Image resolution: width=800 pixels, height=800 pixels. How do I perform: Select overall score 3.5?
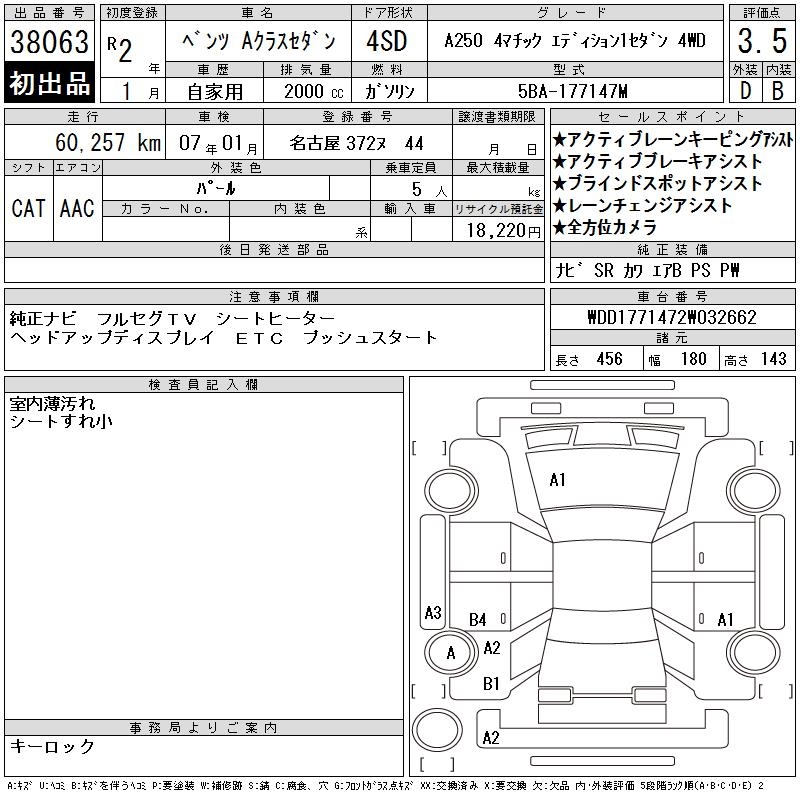click(762, 41)
